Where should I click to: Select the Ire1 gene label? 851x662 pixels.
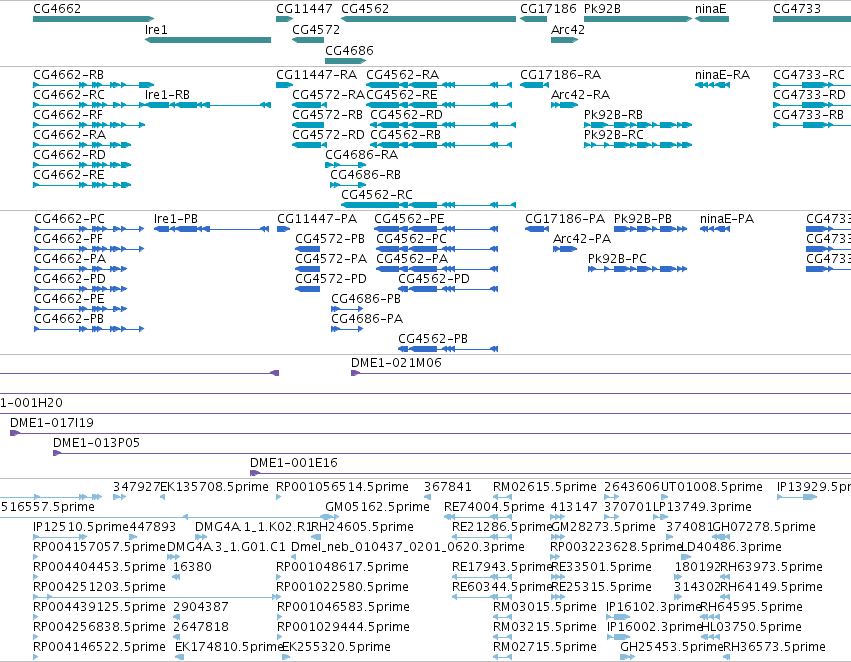156,30
